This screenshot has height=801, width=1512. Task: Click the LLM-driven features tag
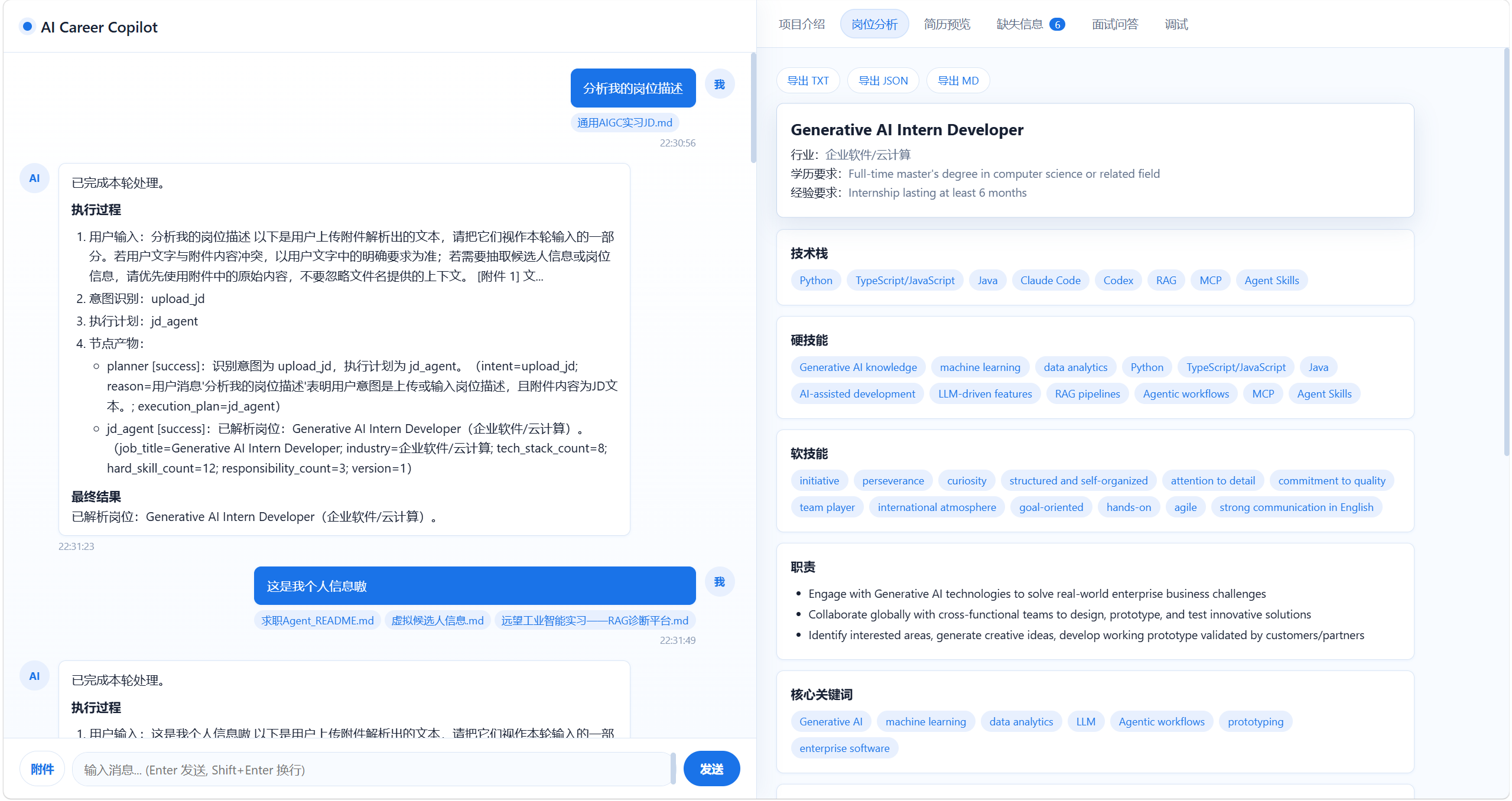[x=984, y=394]
